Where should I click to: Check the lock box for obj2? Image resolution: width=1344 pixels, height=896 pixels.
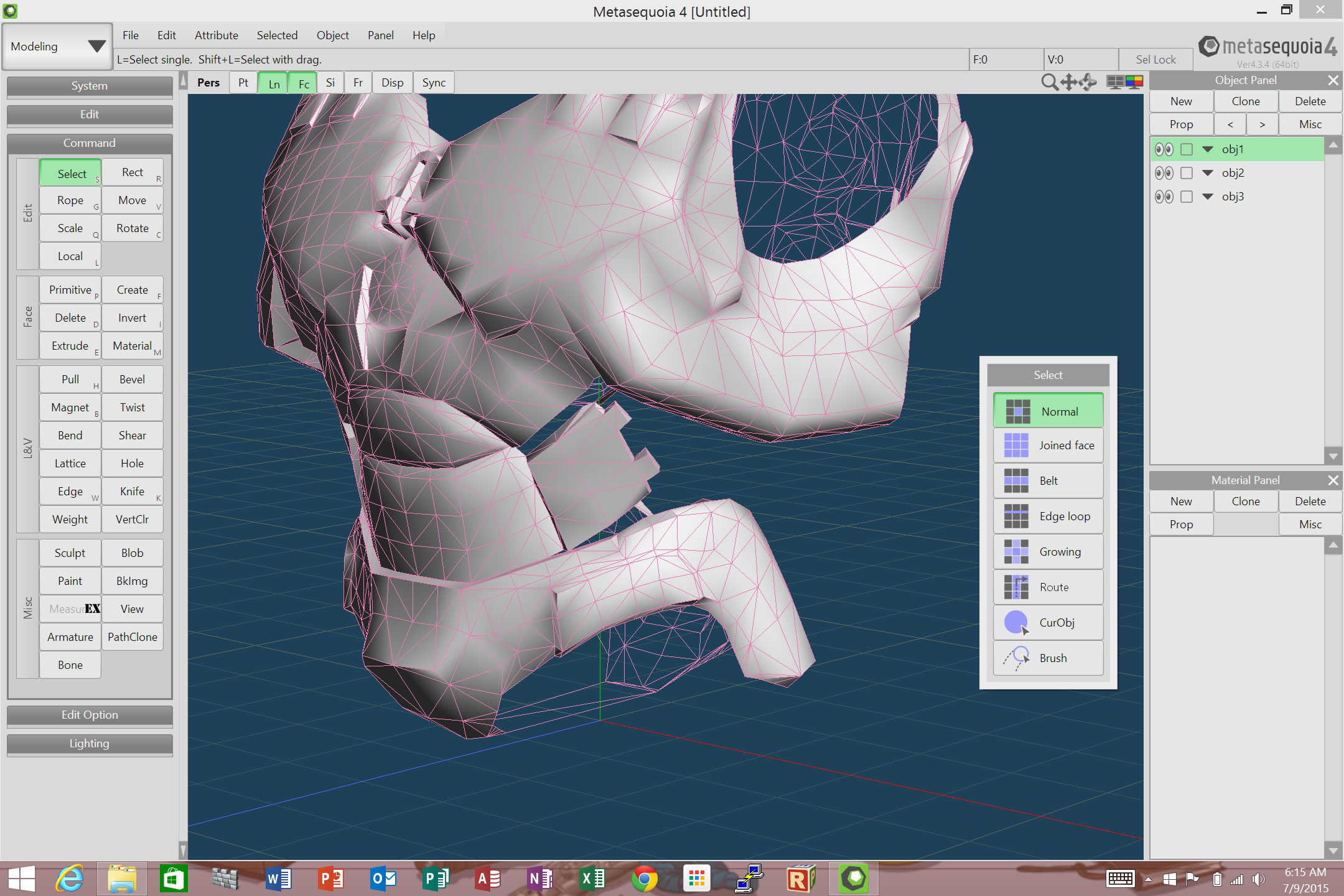point(1187,173)
